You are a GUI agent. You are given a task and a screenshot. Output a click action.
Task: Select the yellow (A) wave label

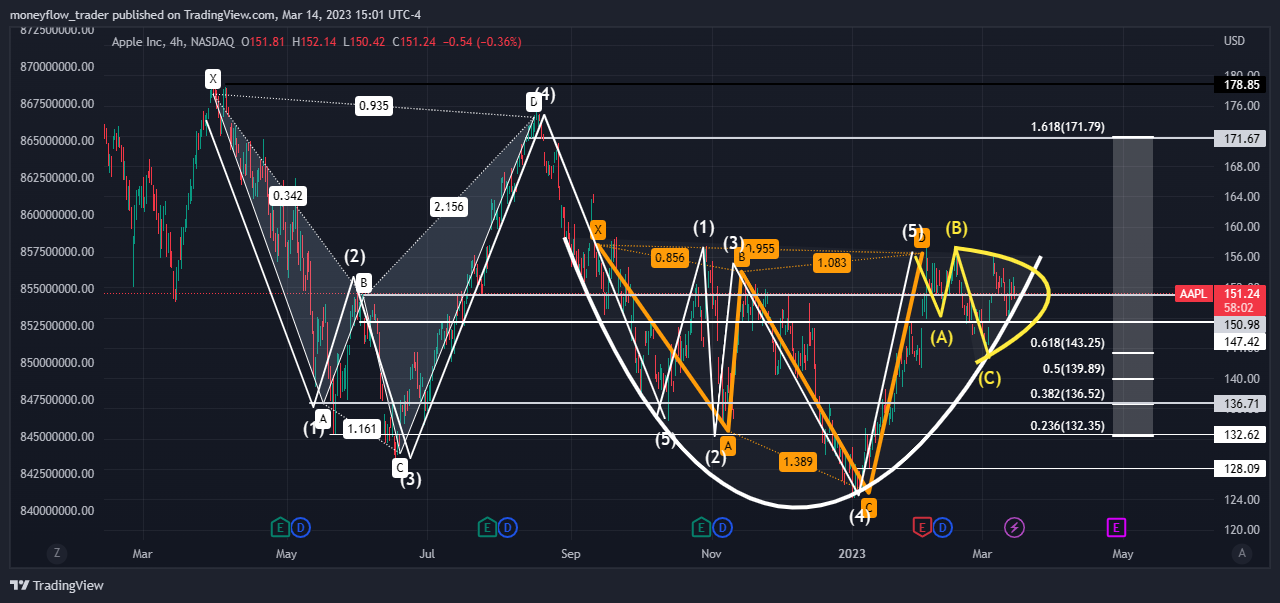click(941, 338)
